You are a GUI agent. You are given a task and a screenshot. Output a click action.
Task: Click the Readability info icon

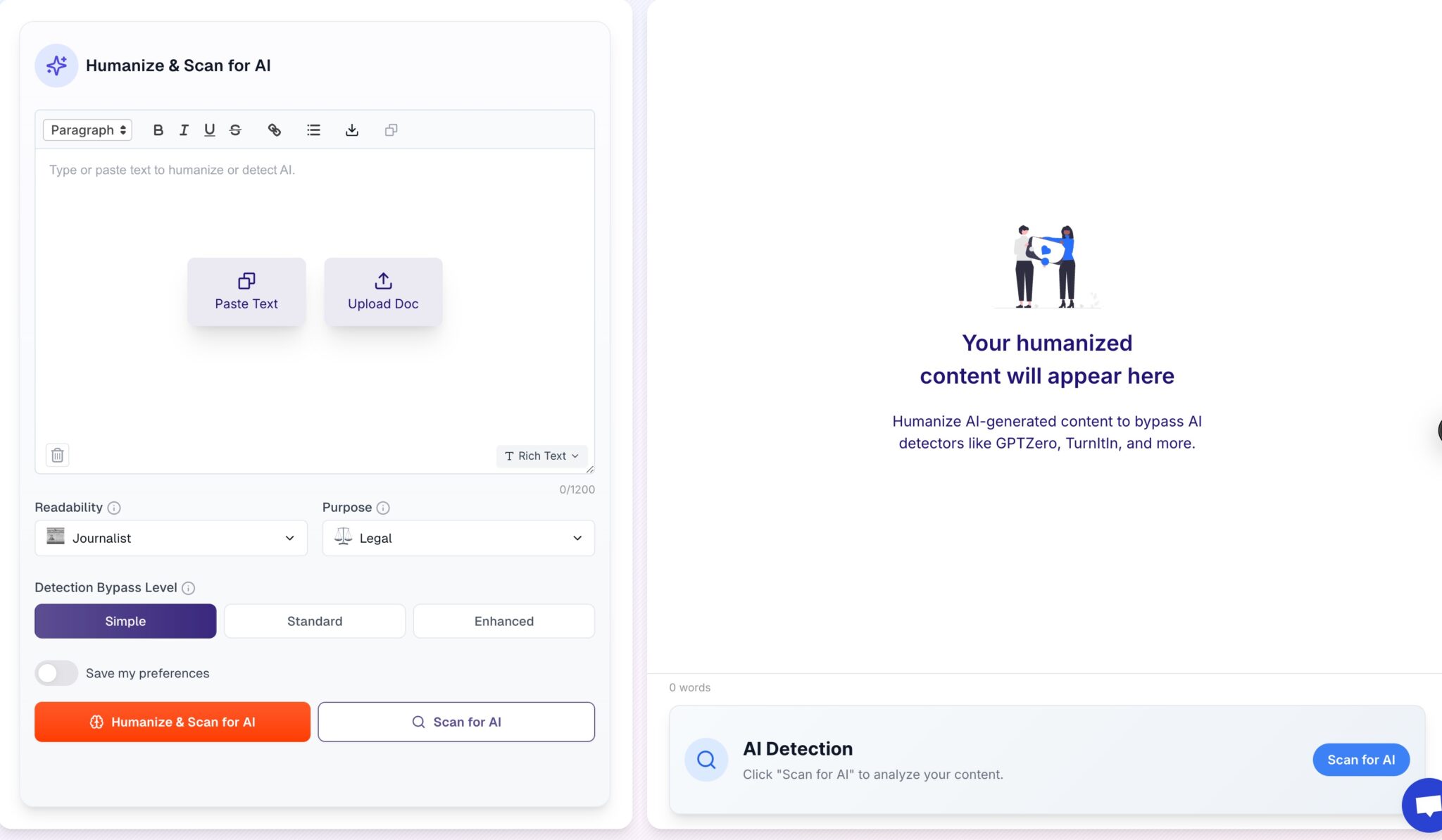coord(114,508)
